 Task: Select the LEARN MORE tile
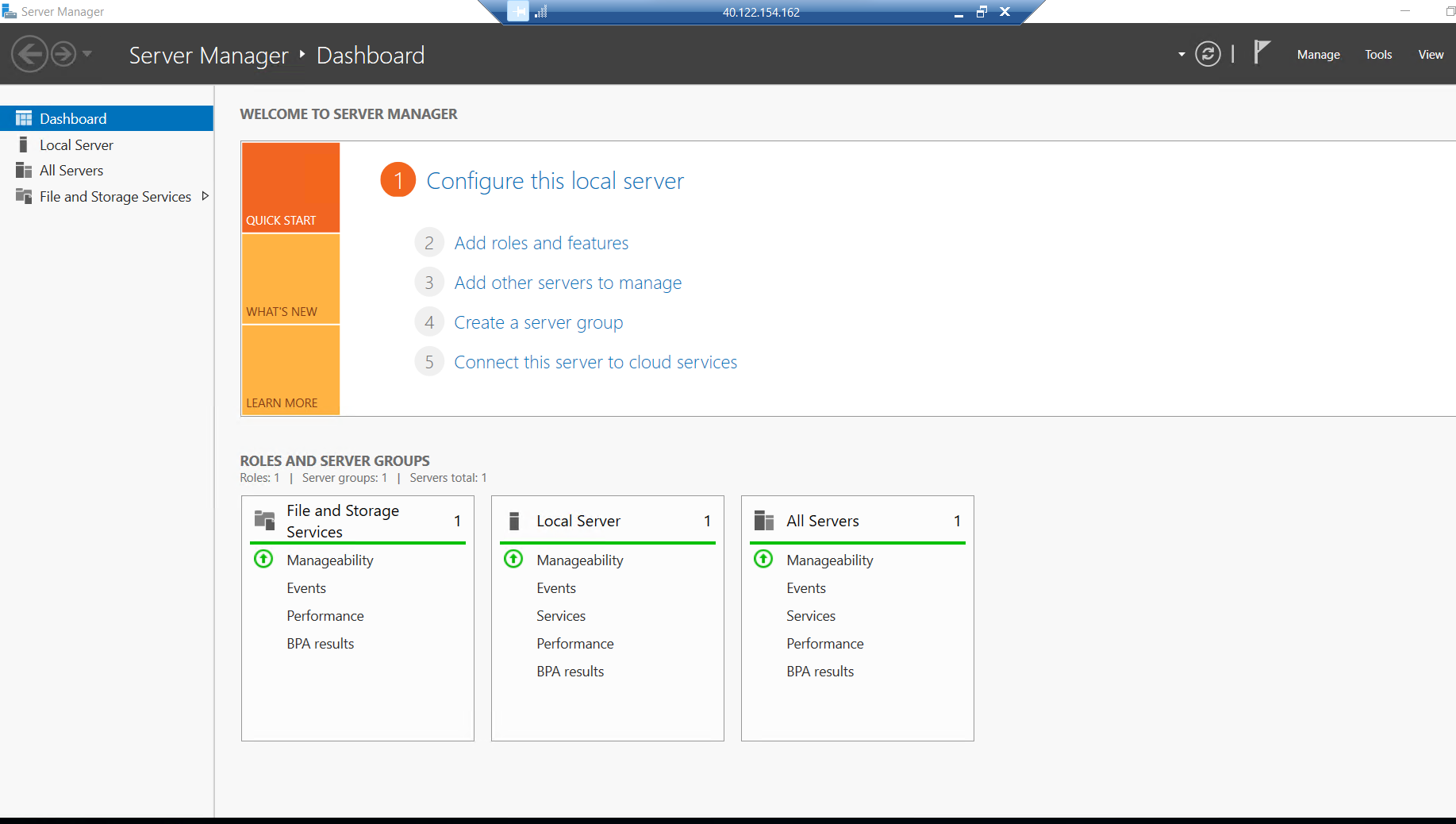(x=290, y=370)
